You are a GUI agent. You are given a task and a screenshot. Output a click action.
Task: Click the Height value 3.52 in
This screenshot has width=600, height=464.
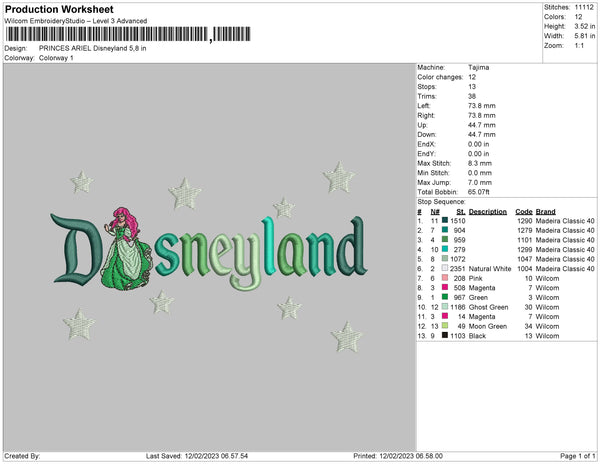(x=584, y=26)
